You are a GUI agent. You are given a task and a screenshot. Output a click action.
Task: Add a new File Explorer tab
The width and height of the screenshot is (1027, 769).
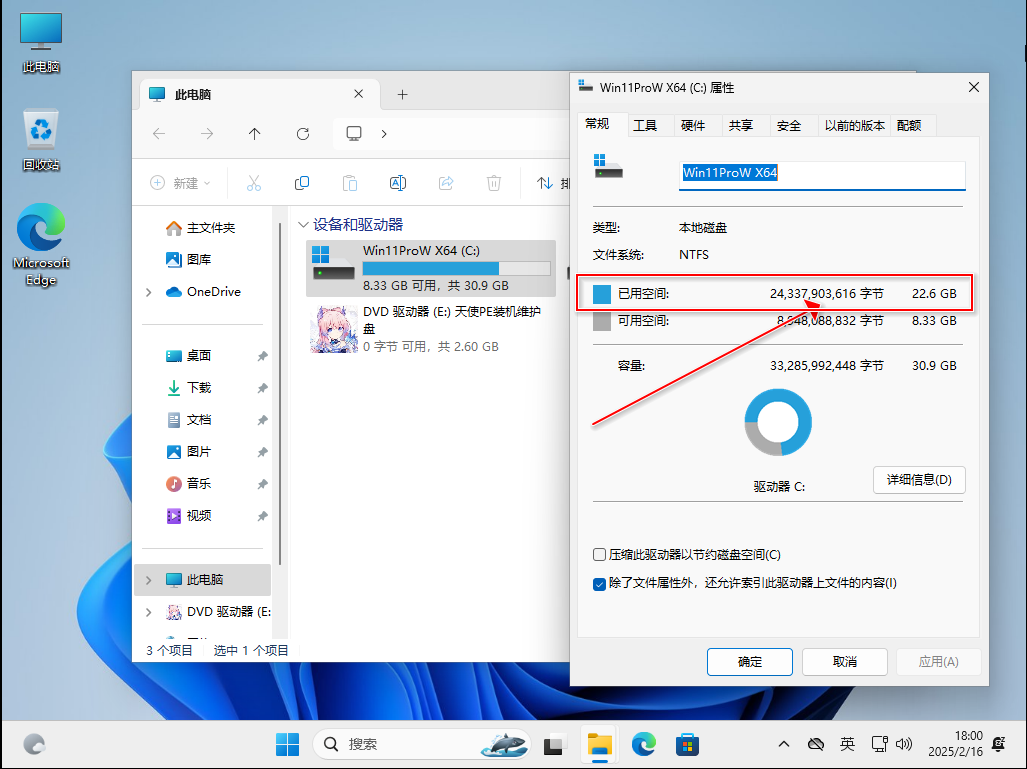click(x=402, y=94)
